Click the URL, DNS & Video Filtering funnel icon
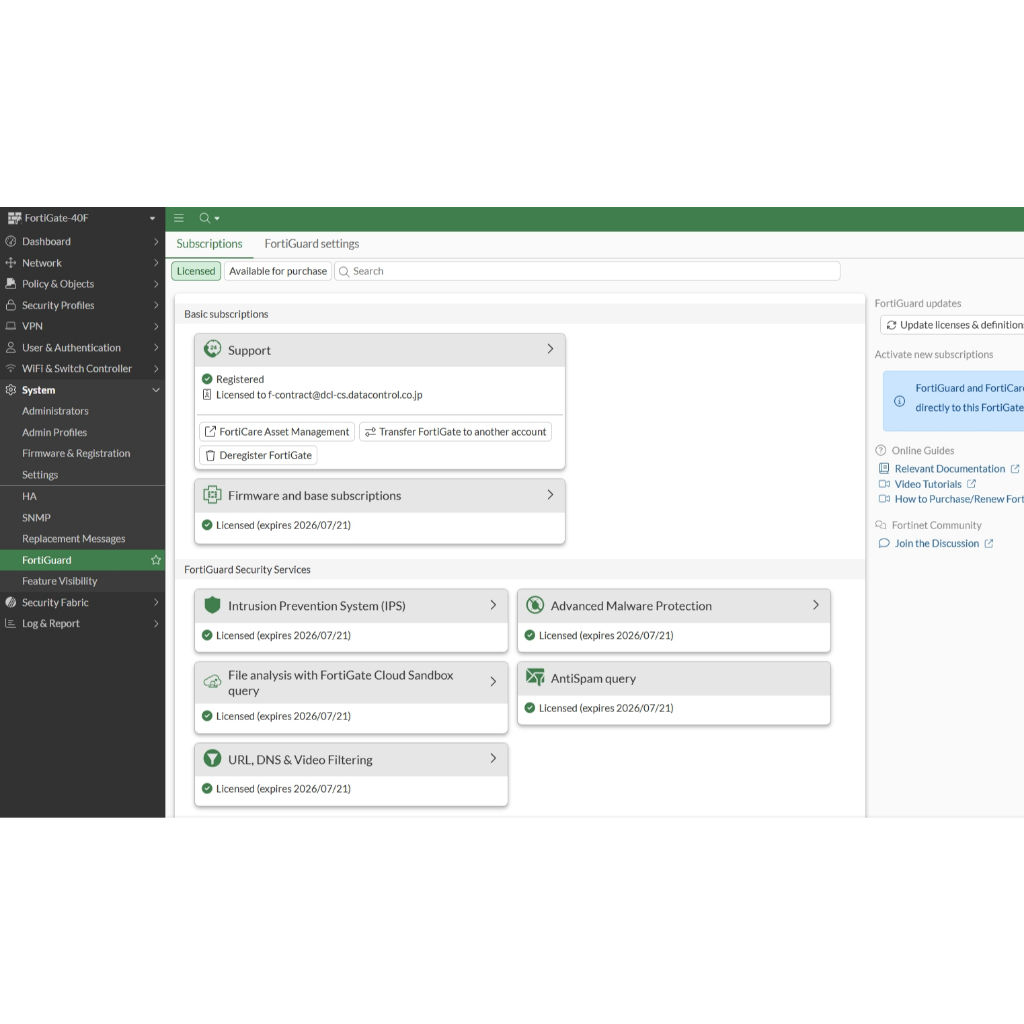The height and width of the screenshot is (1024, 1024). click(212, 760)
